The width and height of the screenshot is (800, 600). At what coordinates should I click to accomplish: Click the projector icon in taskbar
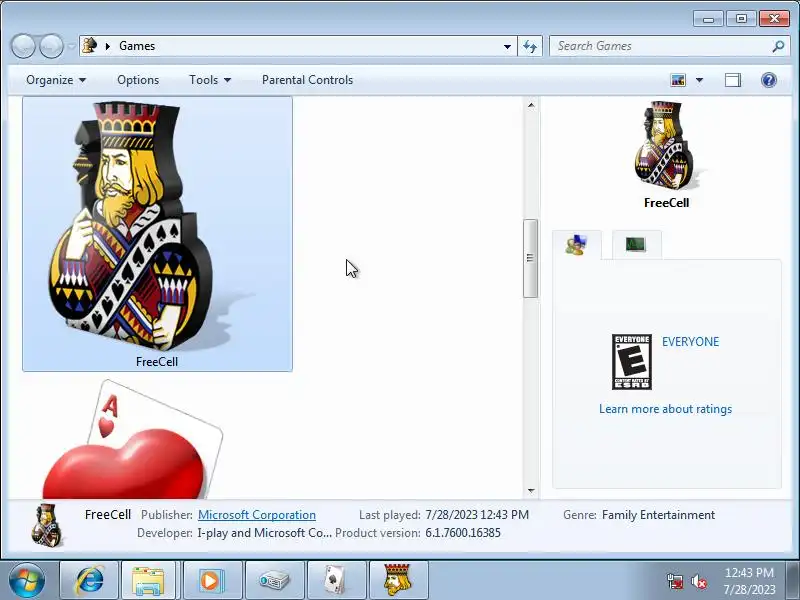(274, 580)
